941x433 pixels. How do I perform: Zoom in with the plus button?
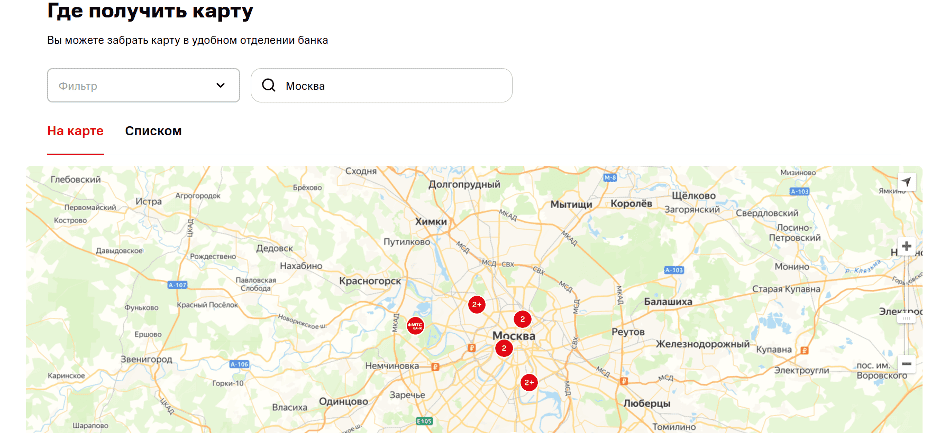tap(906, 246)
